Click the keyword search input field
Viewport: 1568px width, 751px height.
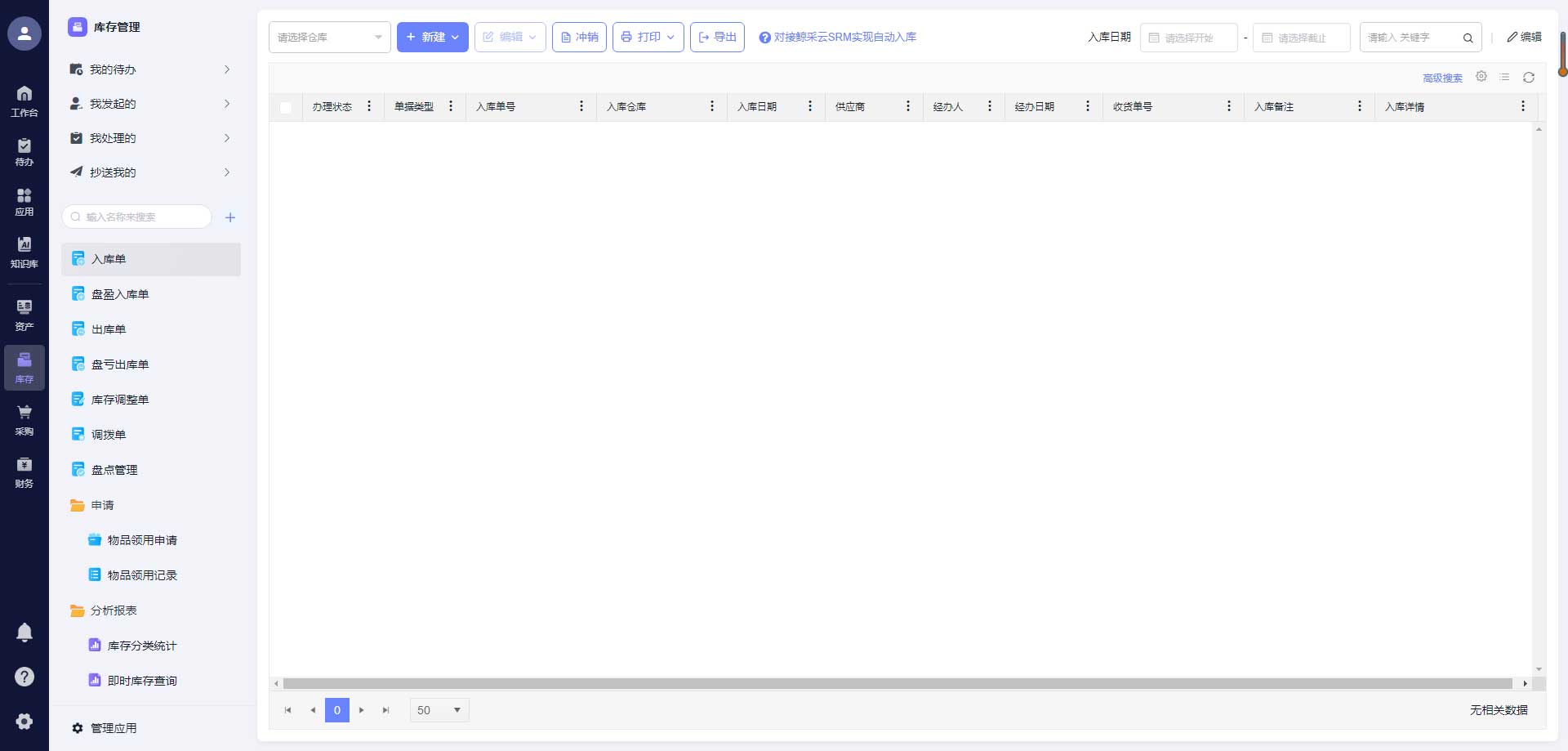point(1411,38)
